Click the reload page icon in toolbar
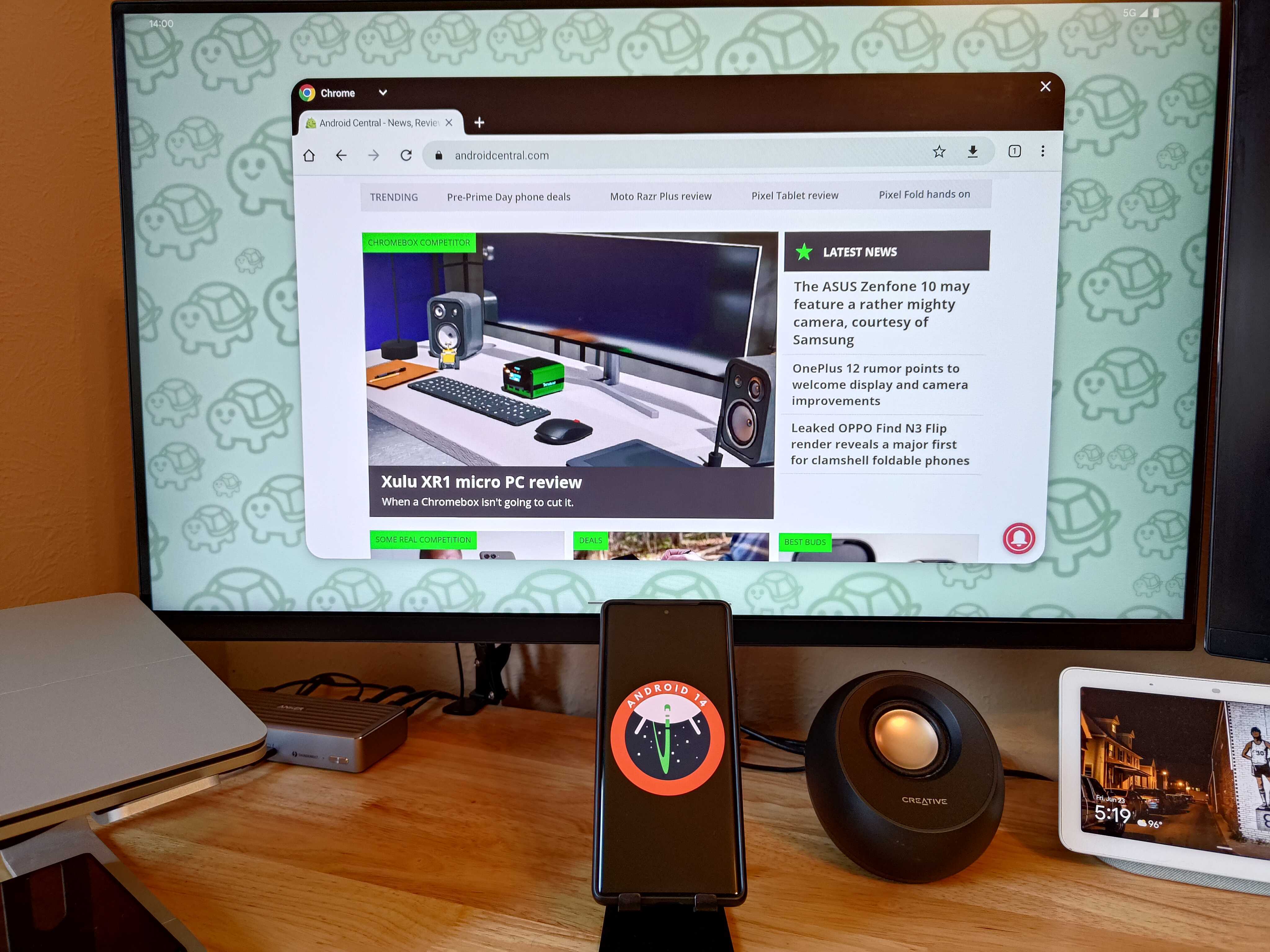This screenshot has height=952, width=1270. [405, 155]
